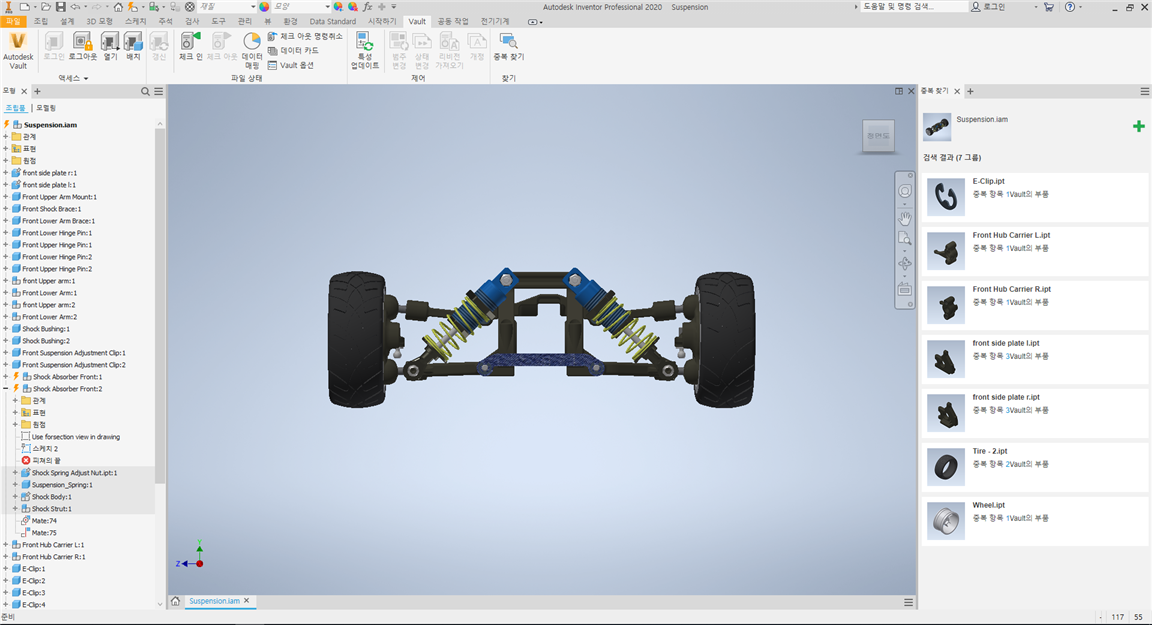Click the Zoom tool in the navigation bar
1152x625 pixels.
[904, 239]
